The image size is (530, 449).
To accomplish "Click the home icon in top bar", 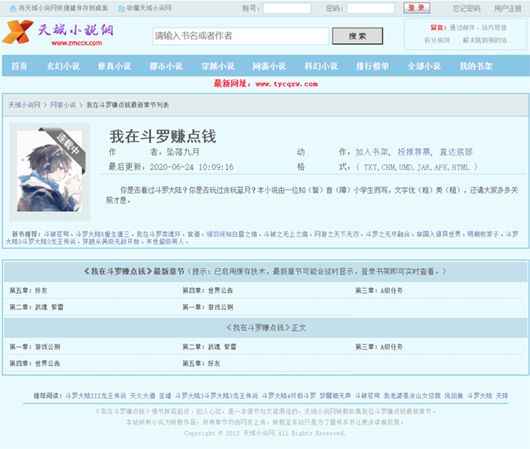I will (x=13, y=8).
